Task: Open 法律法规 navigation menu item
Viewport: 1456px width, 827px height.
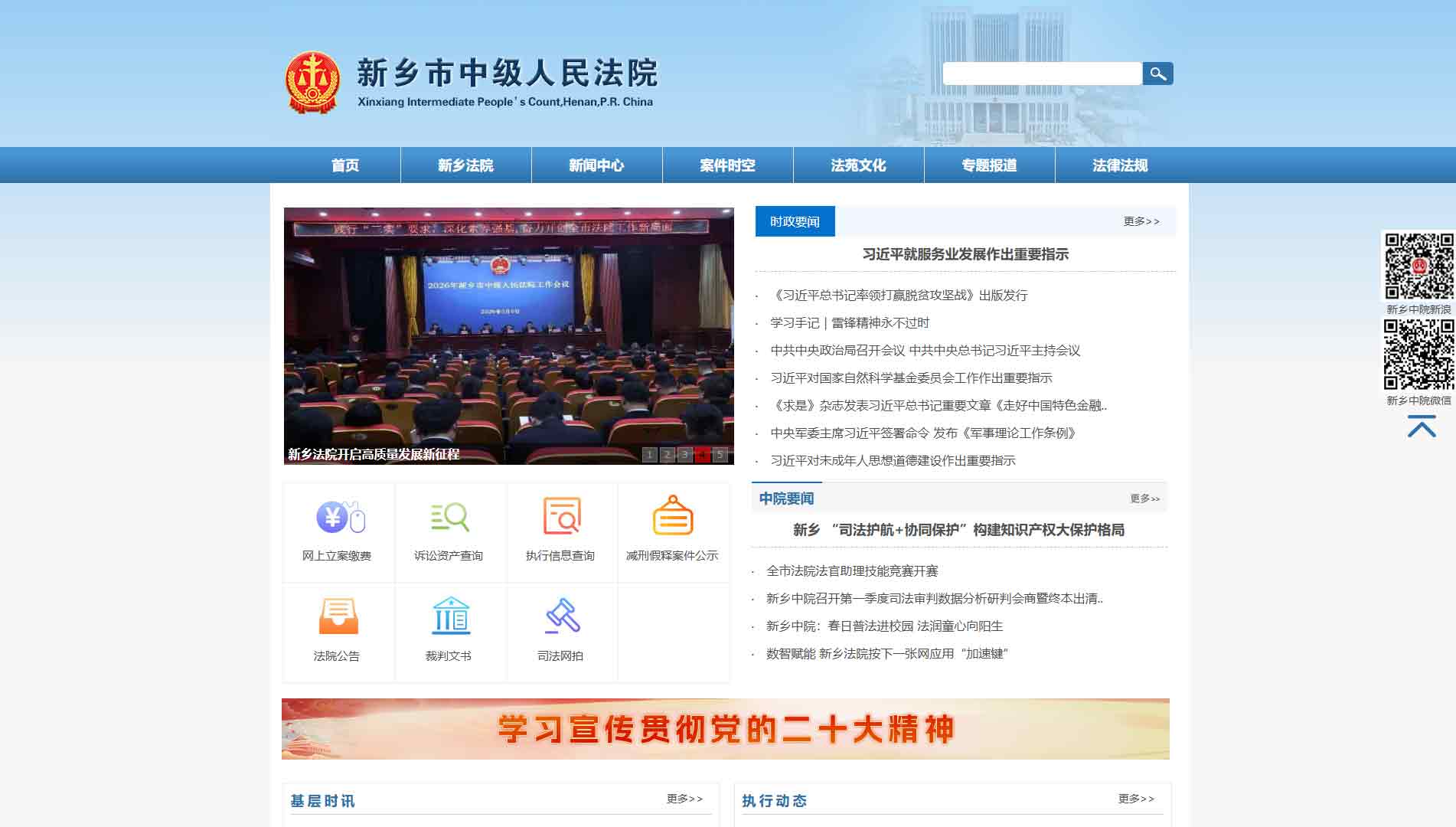Action: coord(1120,165)
